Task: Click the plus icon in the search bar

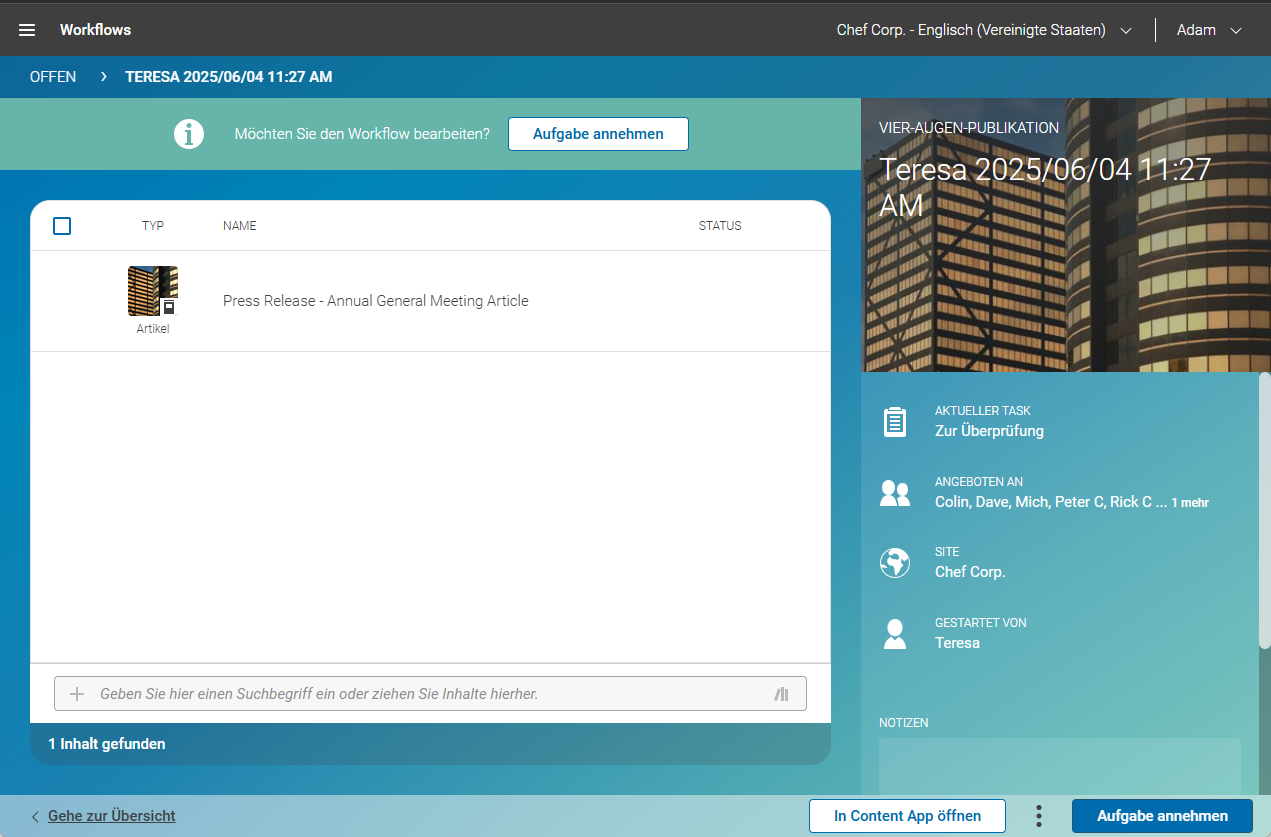Action: 76,693
